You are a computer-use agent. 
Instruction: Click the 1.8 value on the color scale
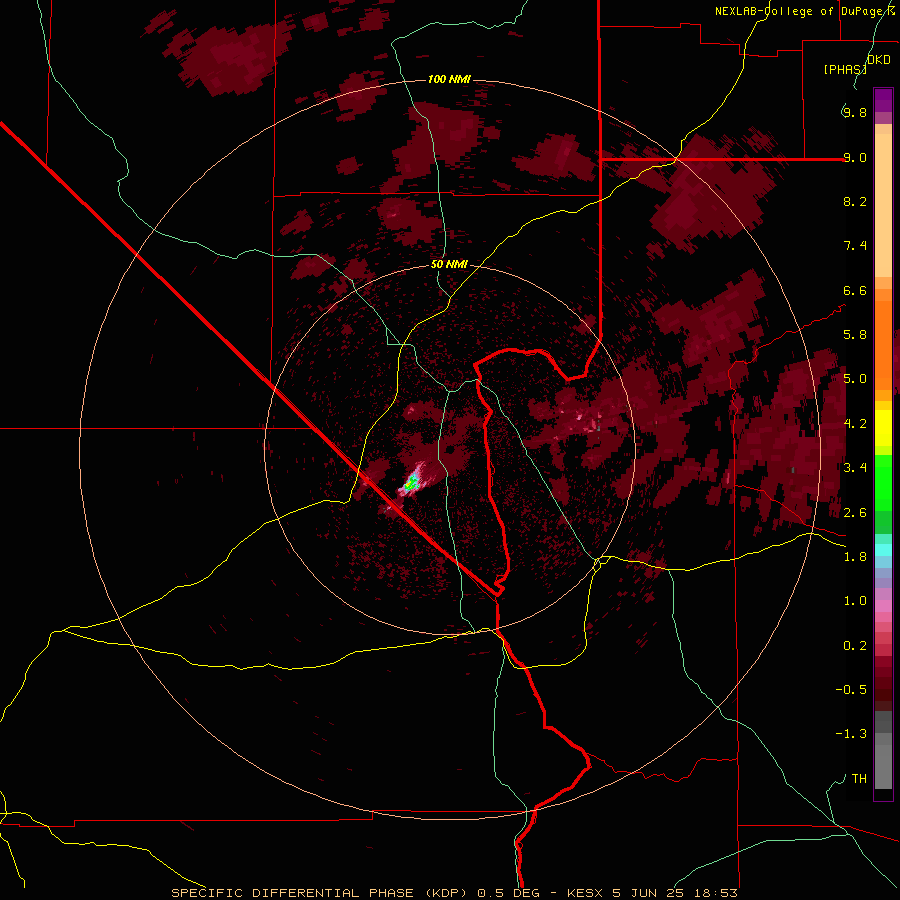click(855, 557)
